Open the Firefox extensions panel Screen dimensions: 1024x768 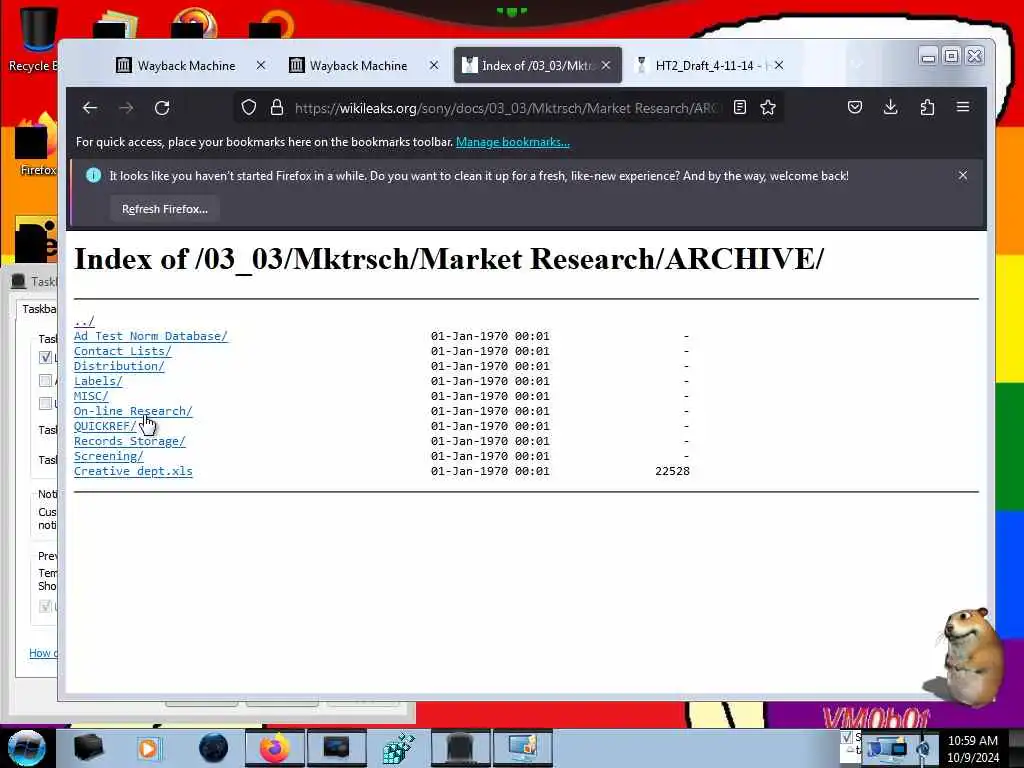point(927,107)
